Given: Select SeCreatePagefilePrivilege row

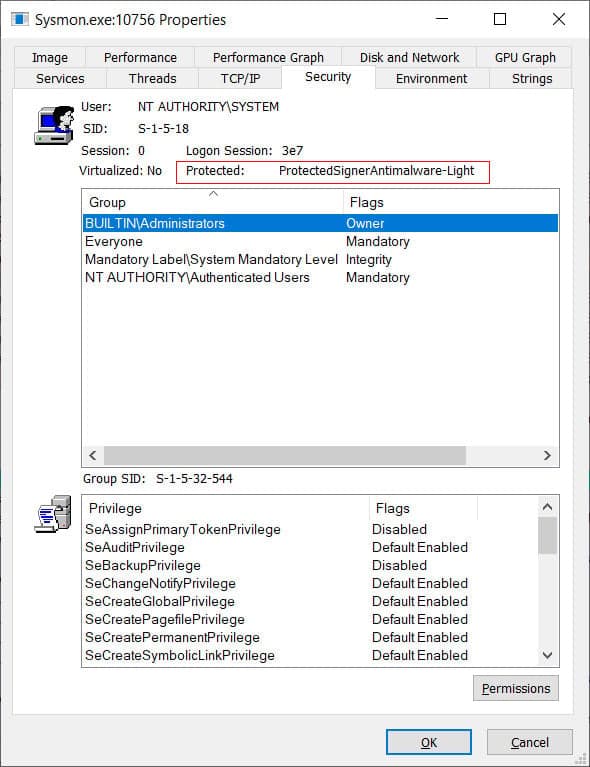Looking at the screenshot, I should [310, 619].
